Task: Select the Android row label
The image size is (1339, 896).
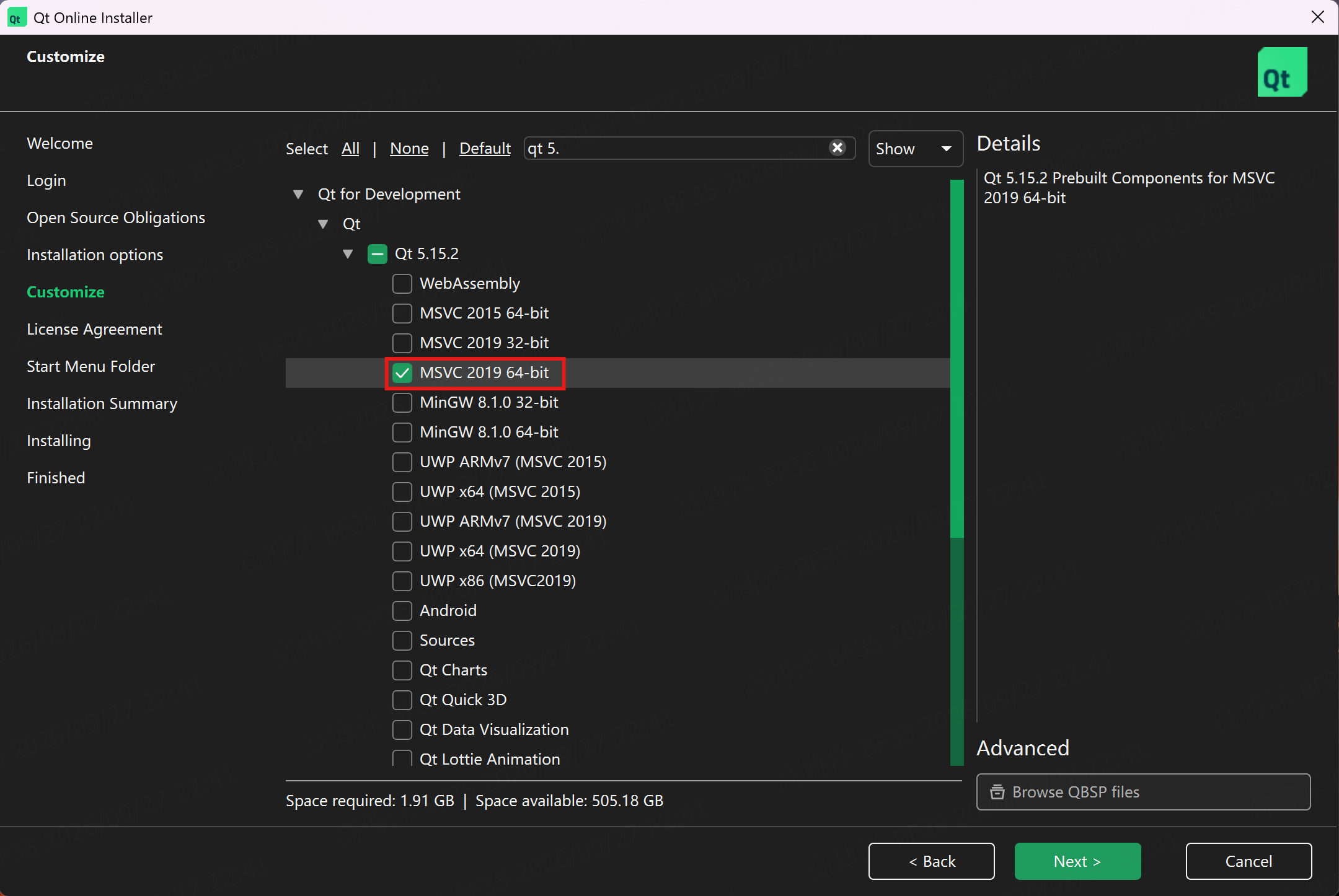Action: [448, 611]
